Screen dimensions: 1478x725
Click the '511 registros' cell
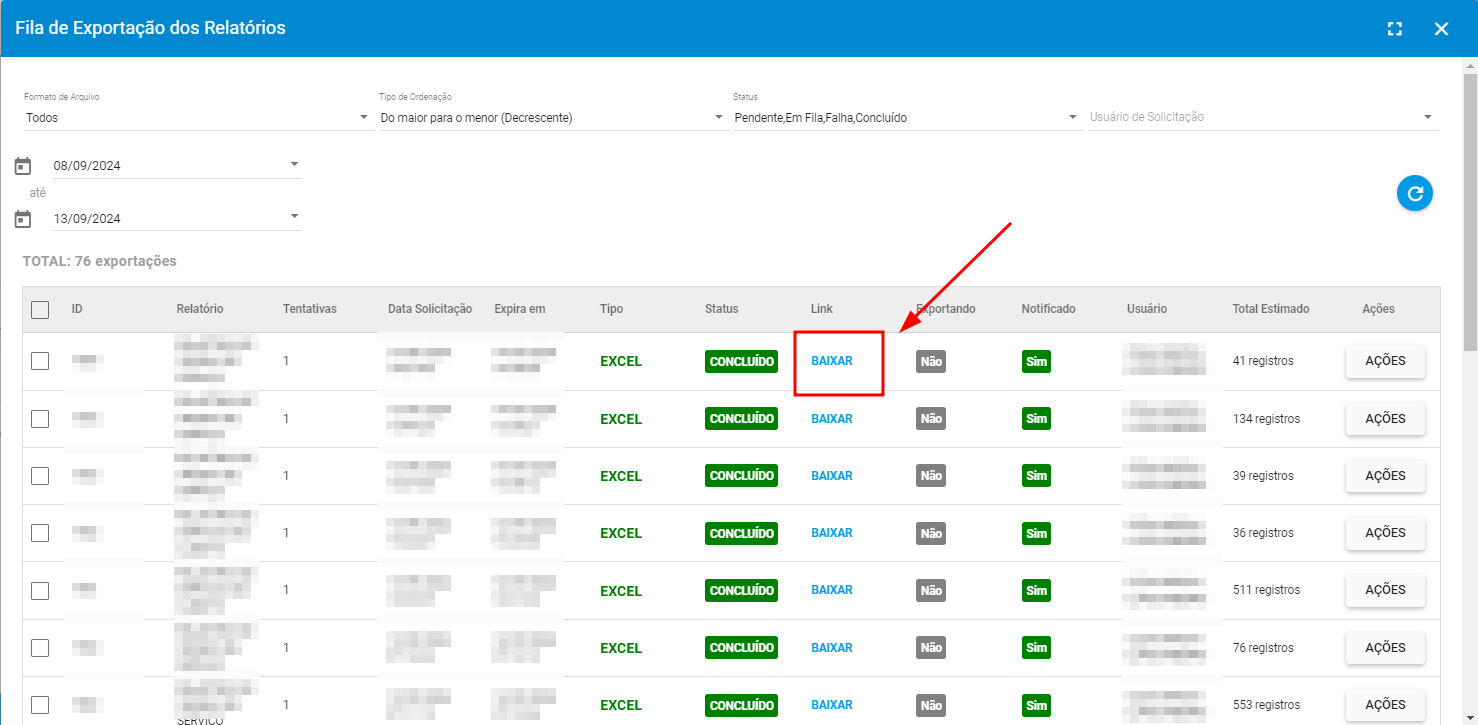click(x=1267, y=590)
